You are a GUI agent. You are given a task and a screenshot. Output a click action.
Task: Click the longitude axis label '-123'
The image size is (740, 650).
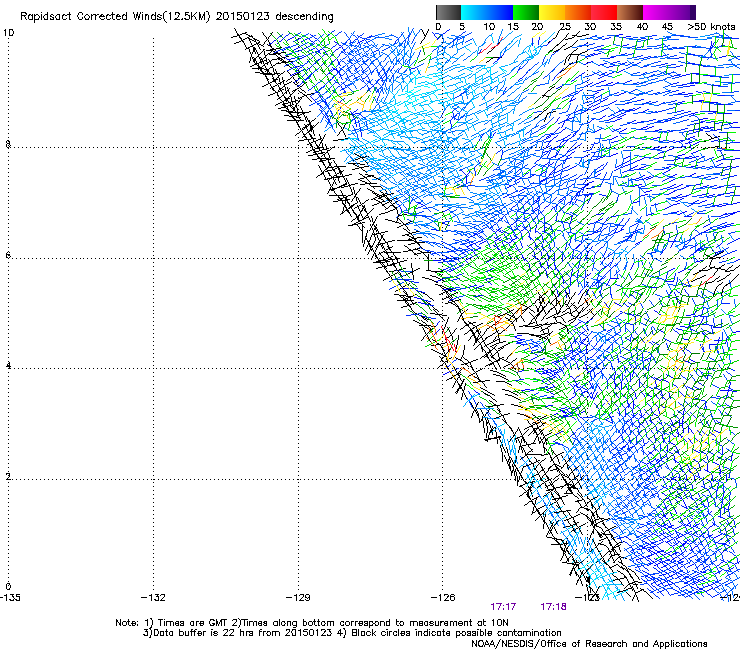click(587, 598)
